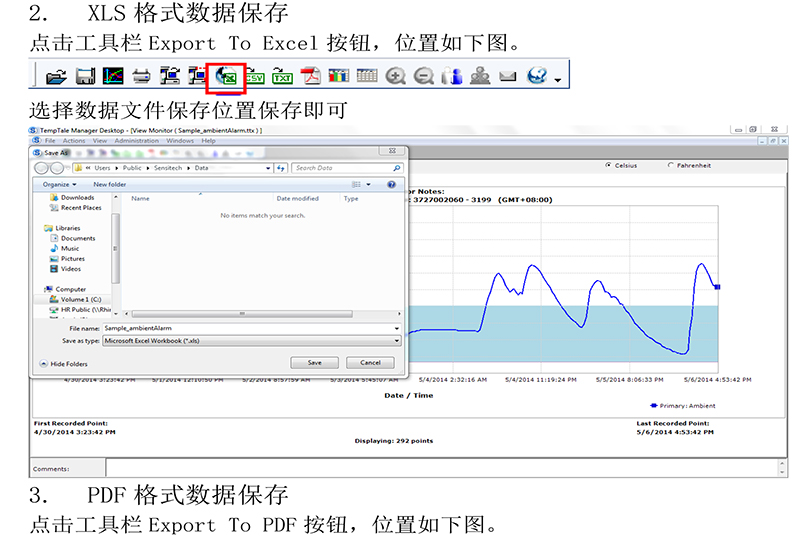Click the printer toolbar icon
Screen dimensions: 800x538
point(142,76)
